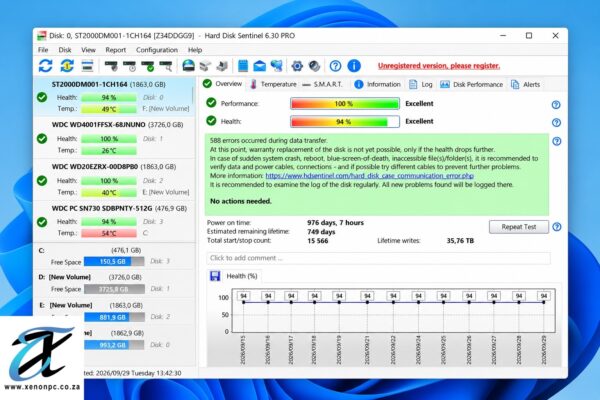This screenshot has height=400, width=600.
Task: Open the blue notepad report icon
Action: (x=243, y=66)
